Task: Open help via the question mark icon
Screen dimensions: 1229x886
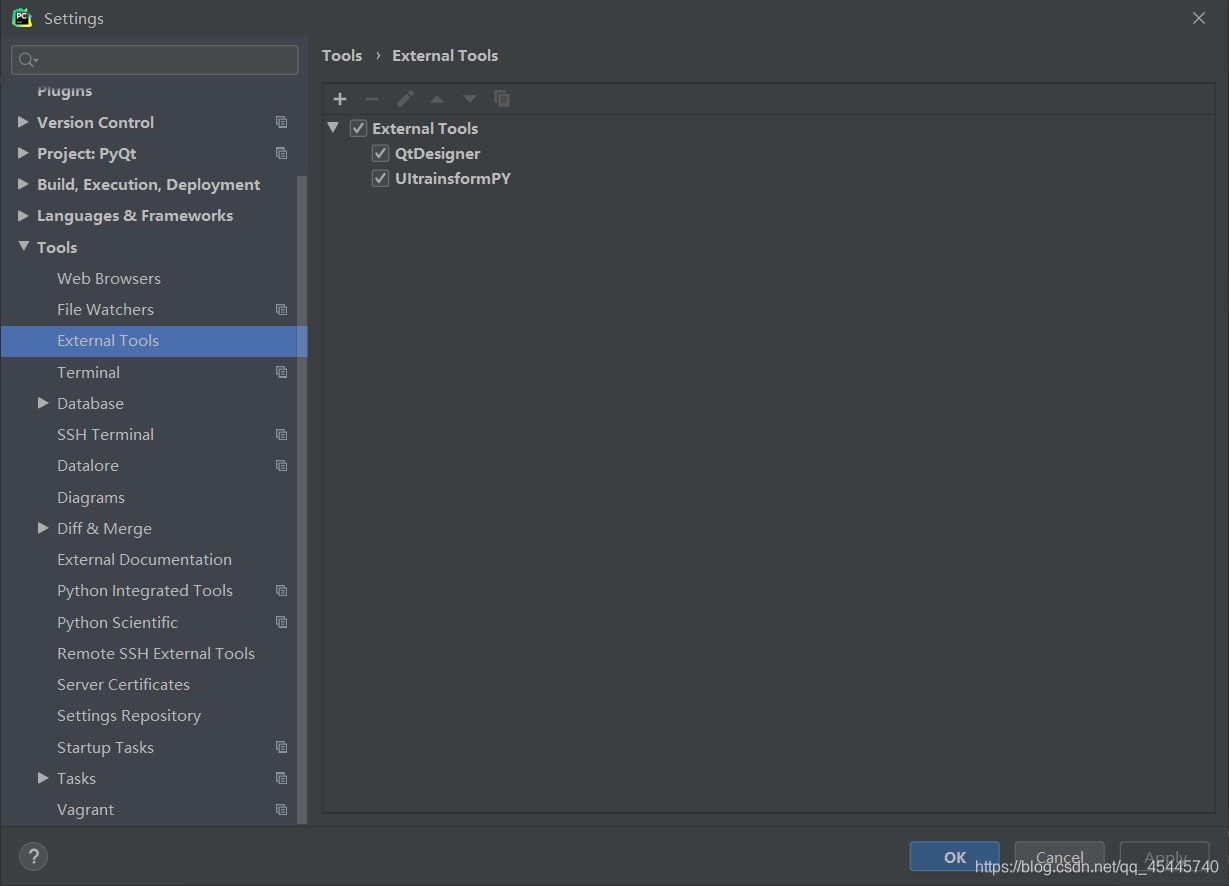Action: [x=33, y=857]
